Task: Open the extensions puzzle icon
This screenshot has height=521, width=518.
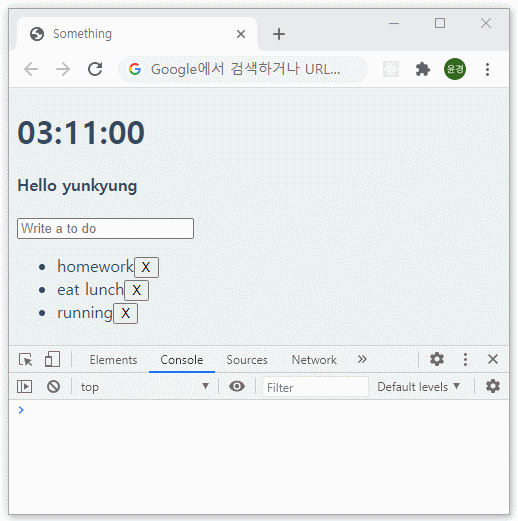Action: point(423,69)
